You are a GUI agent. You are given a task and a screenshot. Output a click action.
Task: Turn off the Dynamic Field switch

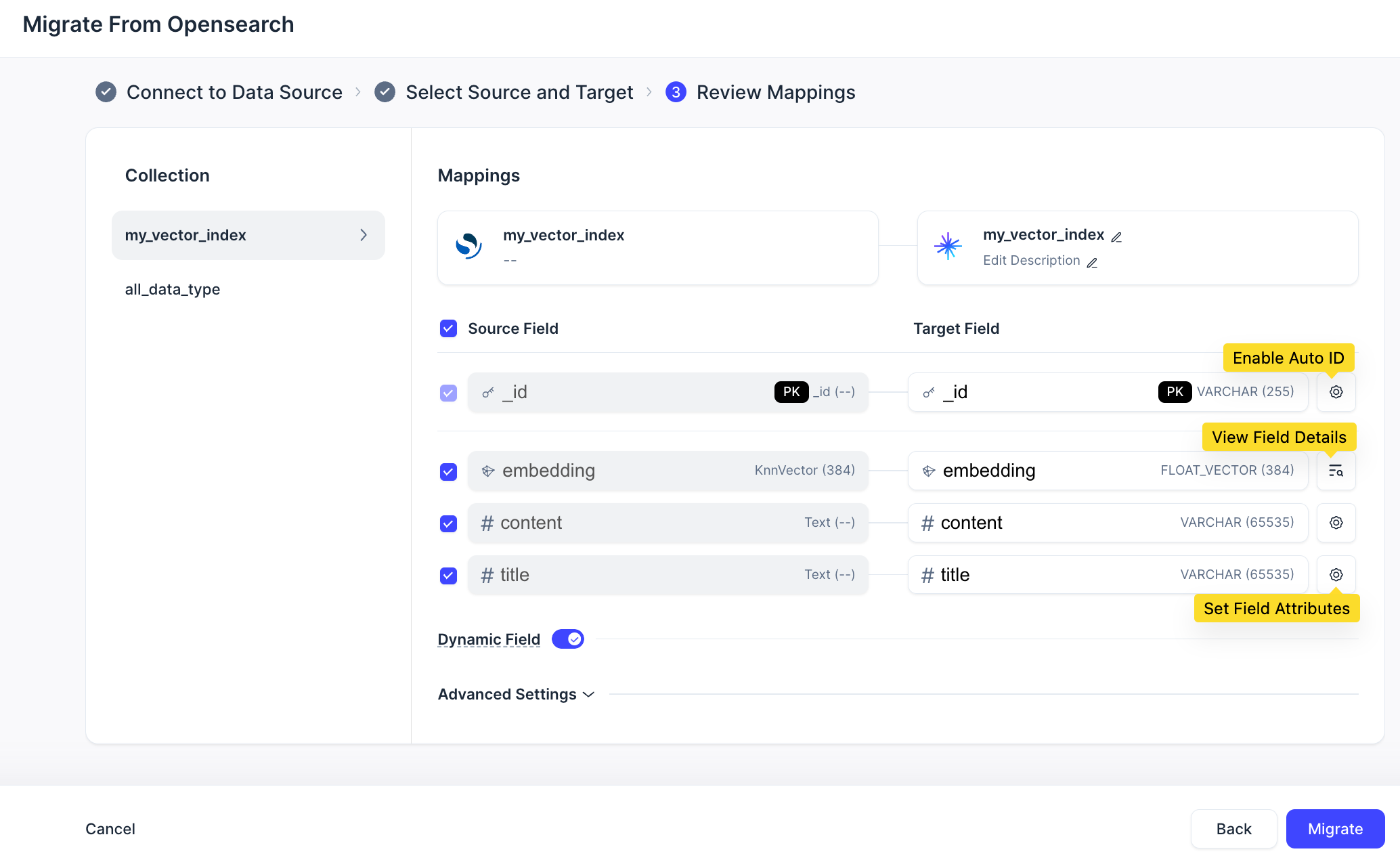567,639
